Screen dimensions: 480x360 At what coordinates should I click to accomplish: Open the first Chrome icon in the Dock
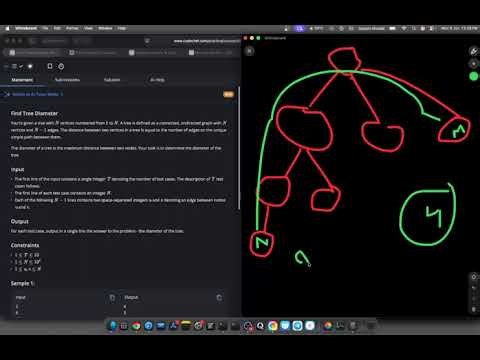tap(136, 326)
